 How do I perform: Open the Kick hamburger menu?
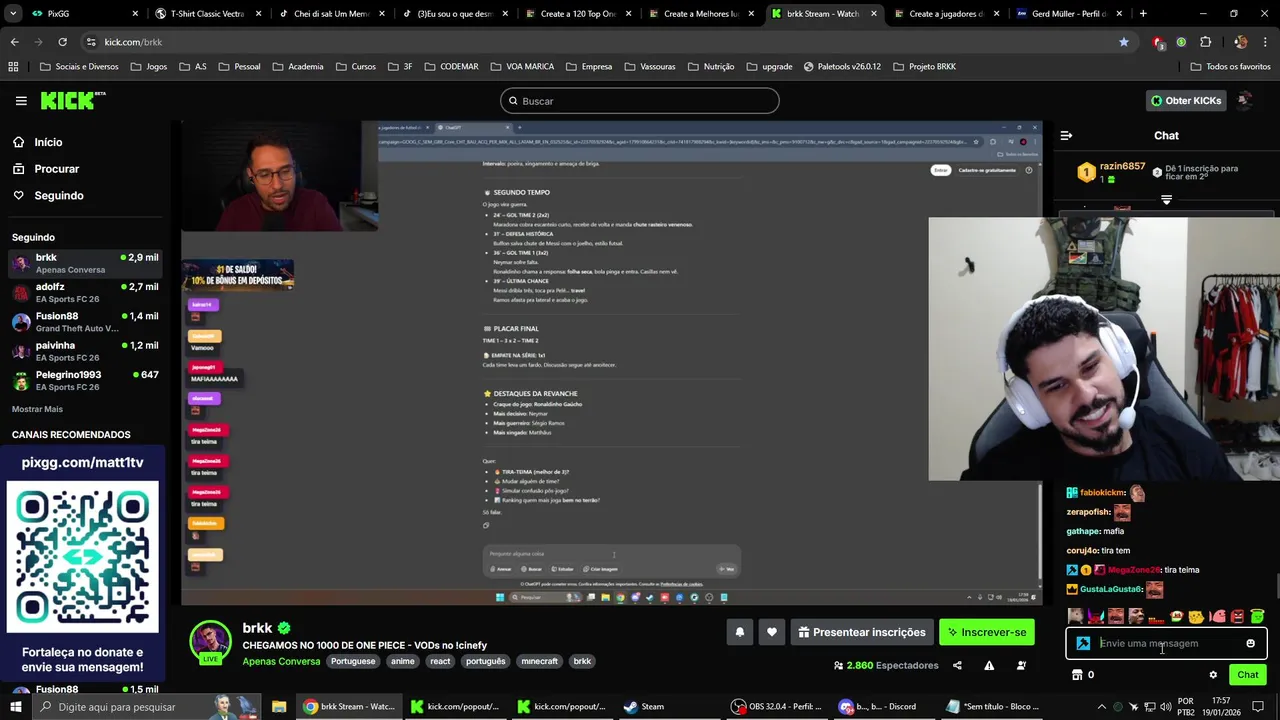pos(21,101)
